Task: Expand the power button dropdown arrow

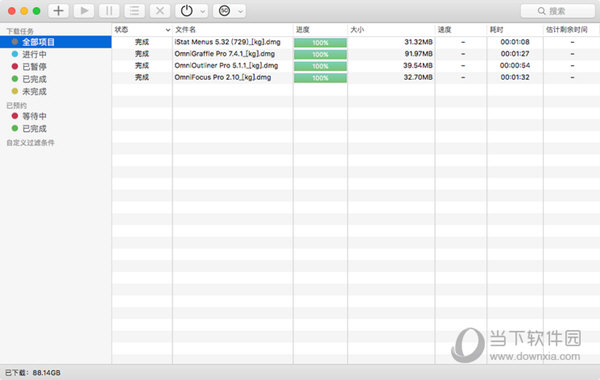Action: pos(203,11)
